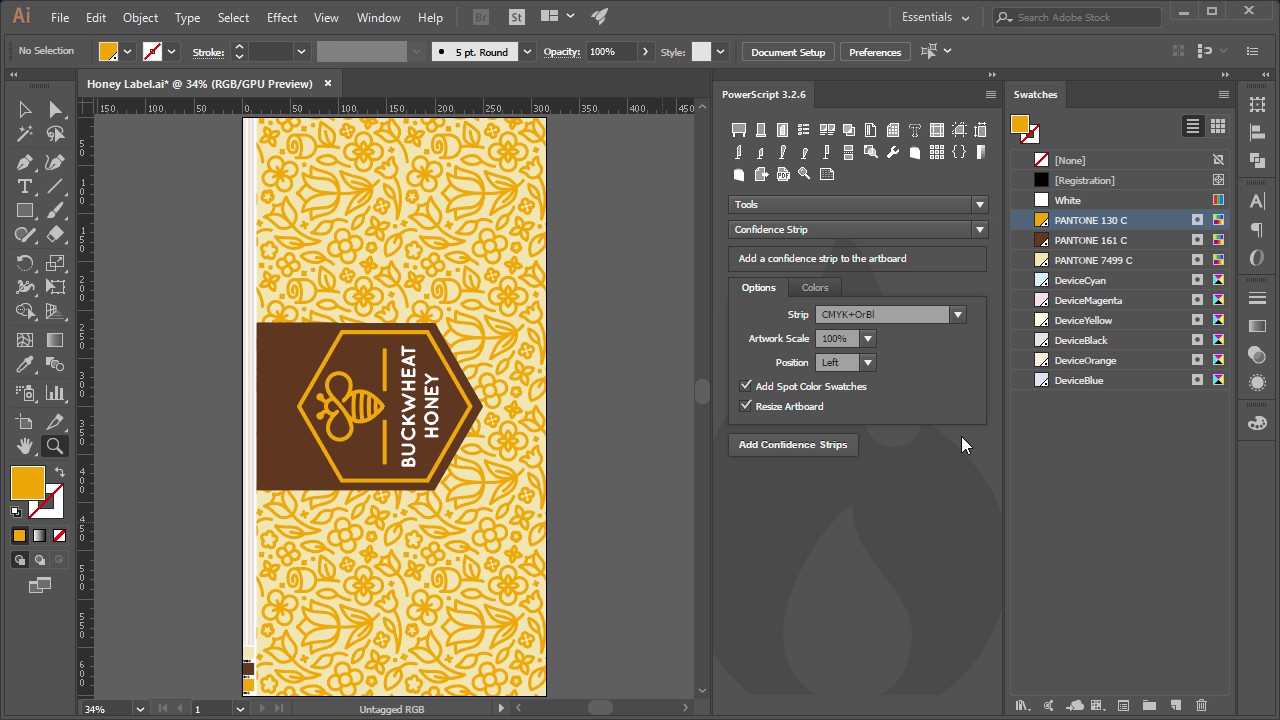Click the Preferences button
Viewport: 1280px width, 720px height.
875,52
